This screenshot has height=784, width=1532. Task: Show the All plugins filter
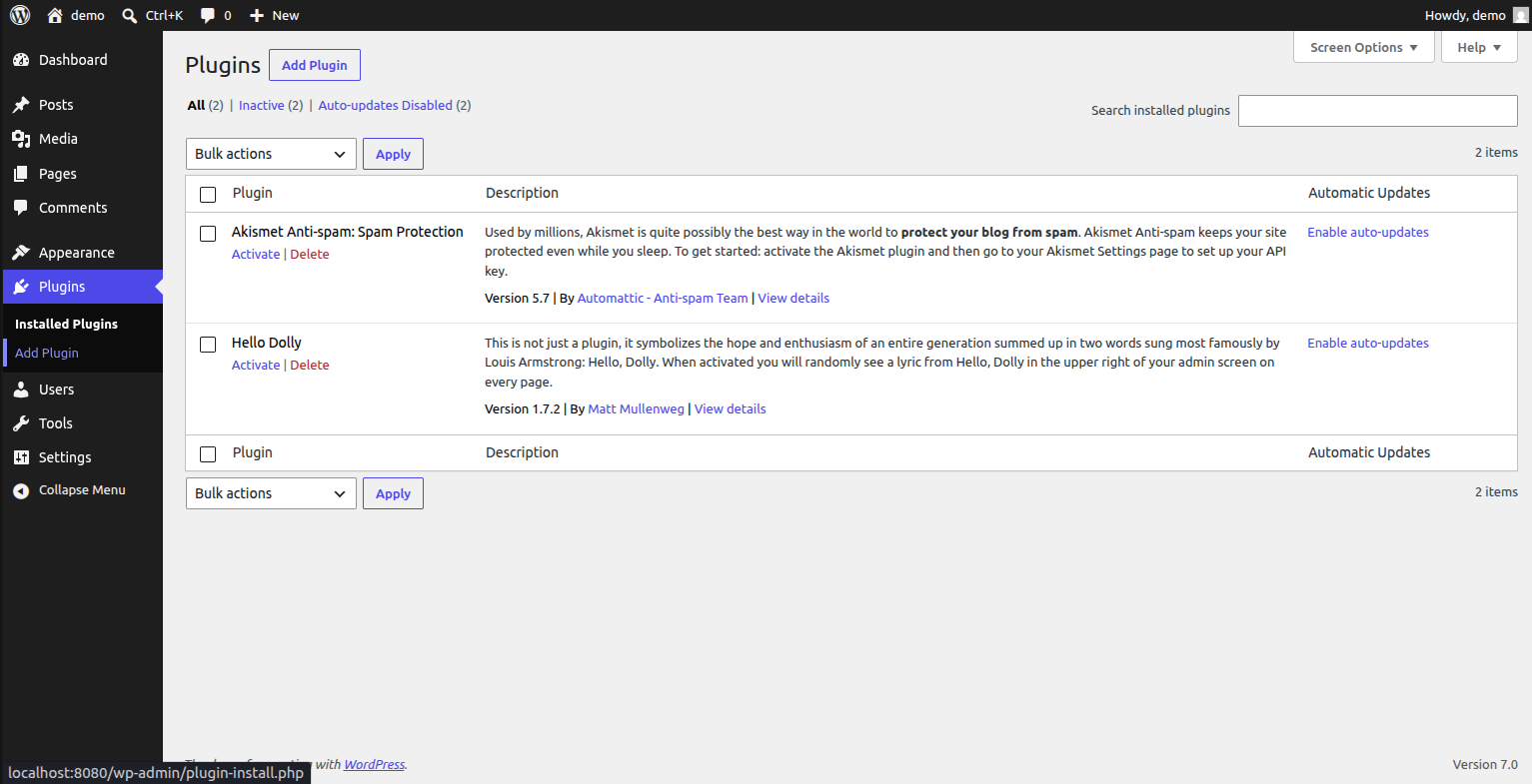[196, 105]
